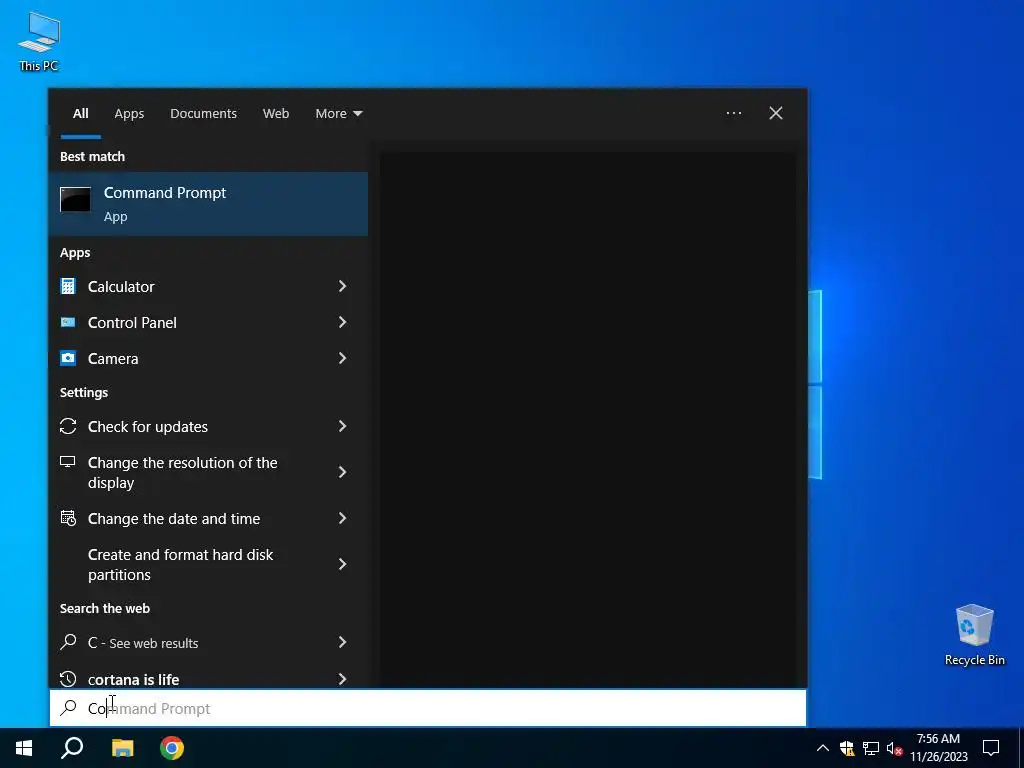This screenshot has height=768, width=1024.
Task: Click the taskbar Search magnifier icon
Action: (72, 748)
